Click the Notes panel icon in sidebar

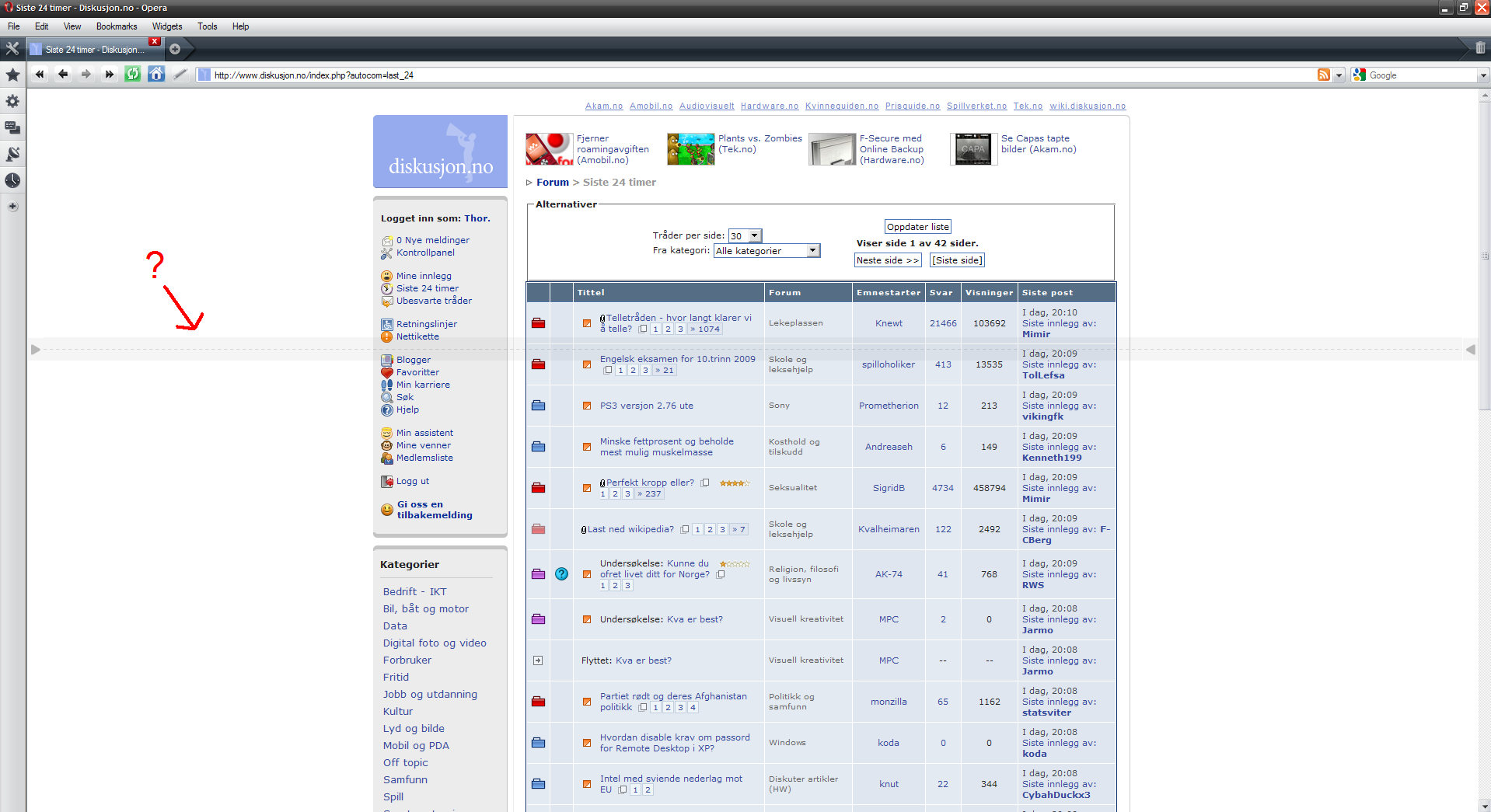click(x=12, y=154)
